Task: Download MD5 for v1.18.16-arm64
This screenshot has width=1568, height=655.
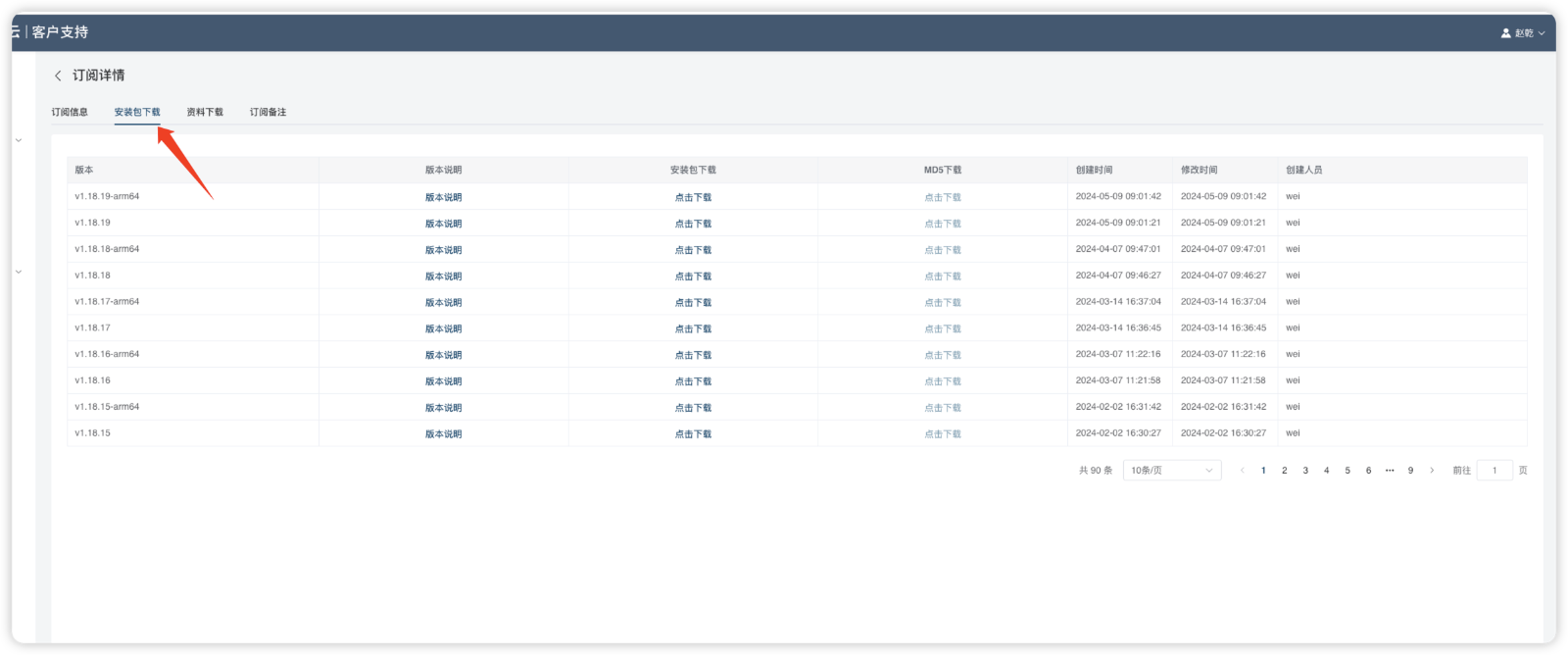Action: pos(943,355)
